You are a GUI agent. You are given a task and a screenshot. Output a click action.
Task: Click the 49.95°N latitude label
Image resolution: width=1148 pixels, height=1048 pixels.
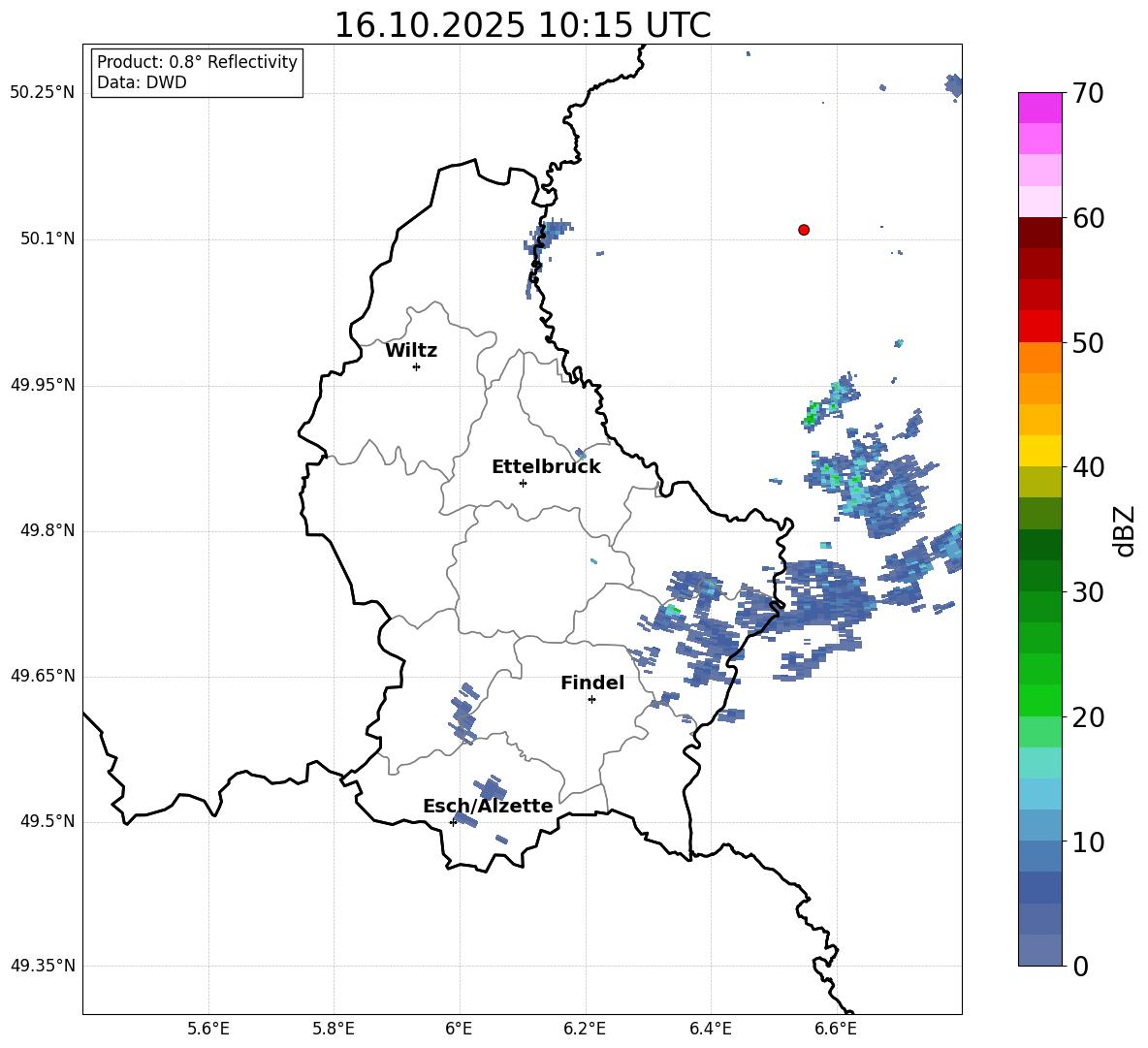click(43, 385)
